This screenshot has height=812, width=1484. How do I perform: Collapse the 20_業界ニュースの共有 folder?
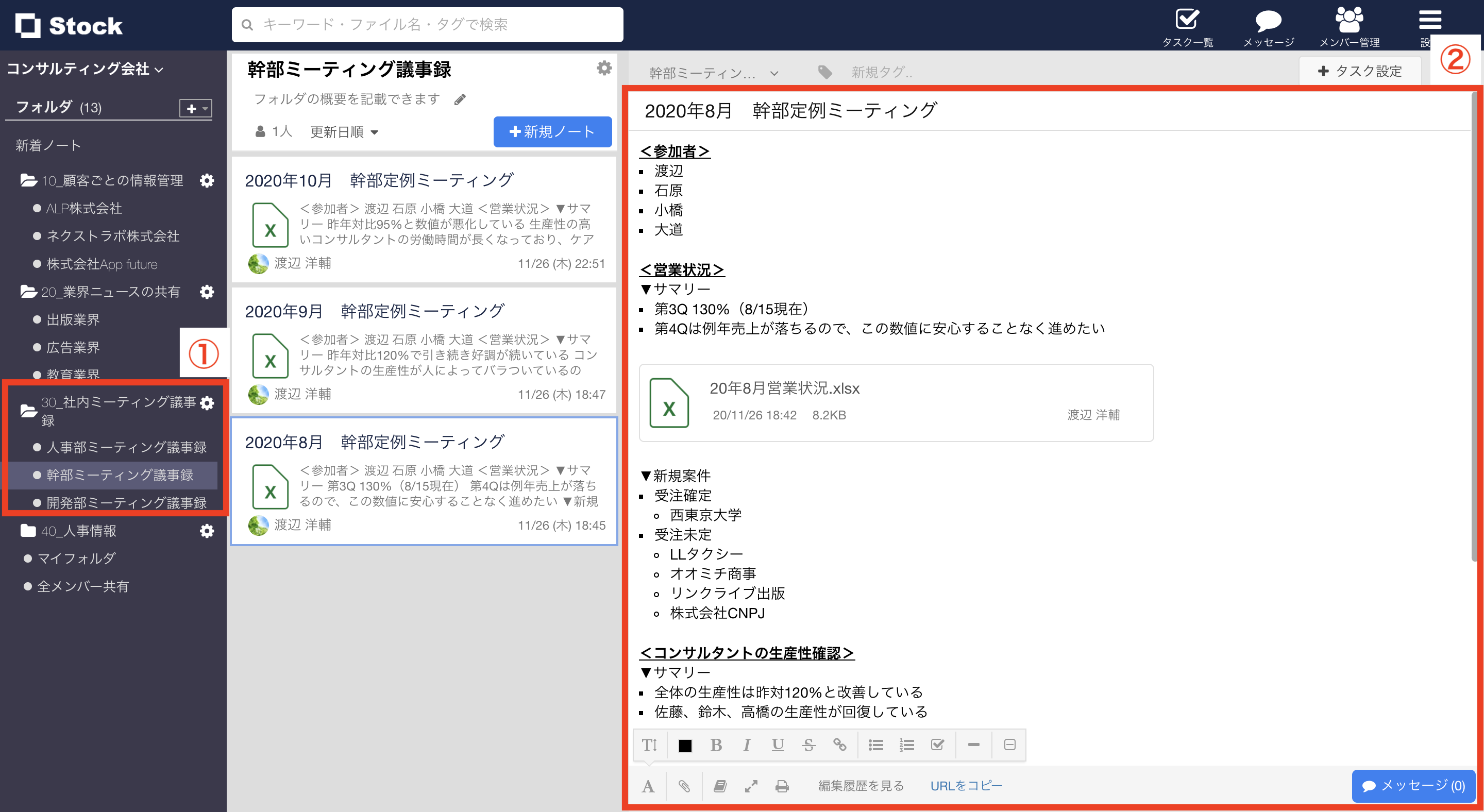click(x=29, y=292)
